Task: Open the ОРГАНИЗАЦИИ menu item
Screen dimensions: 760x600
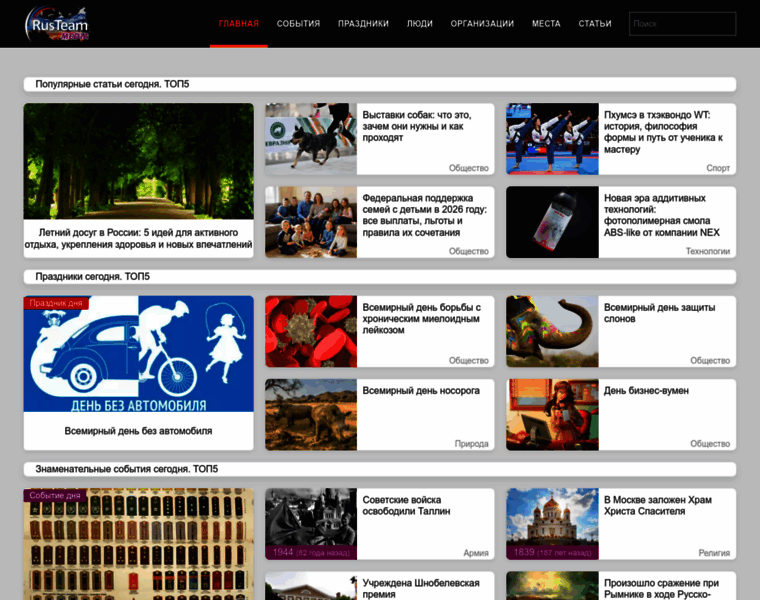Action: pos(482,24)
